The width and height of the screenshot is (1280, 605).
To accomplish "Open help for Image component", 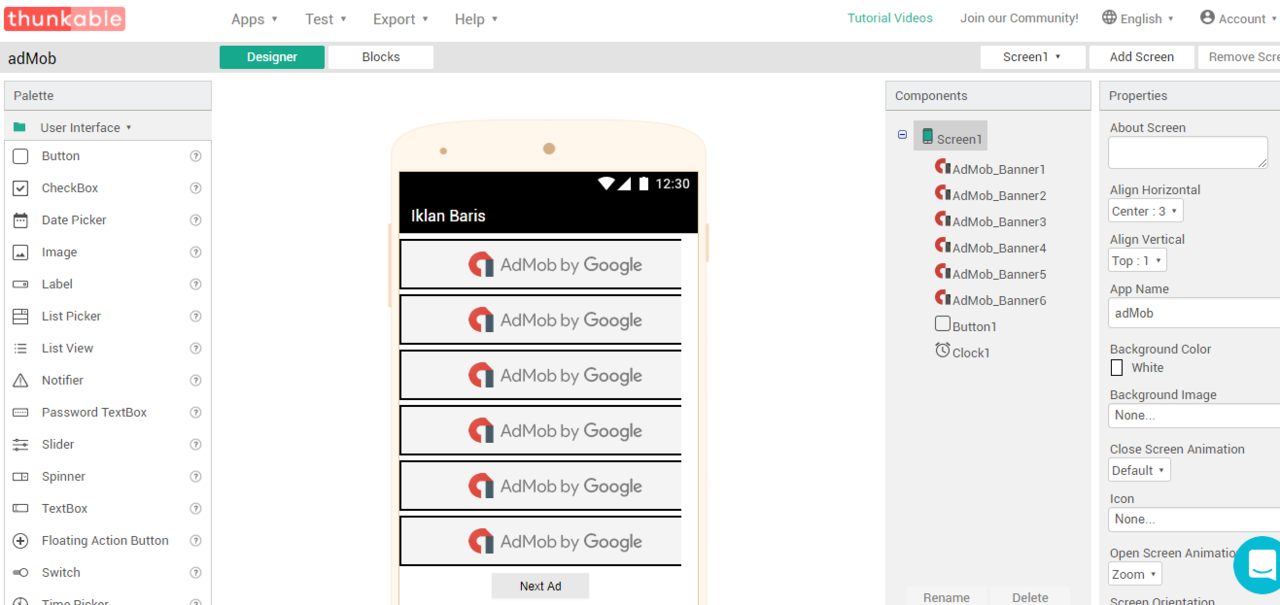I will [x=196, y=252].
